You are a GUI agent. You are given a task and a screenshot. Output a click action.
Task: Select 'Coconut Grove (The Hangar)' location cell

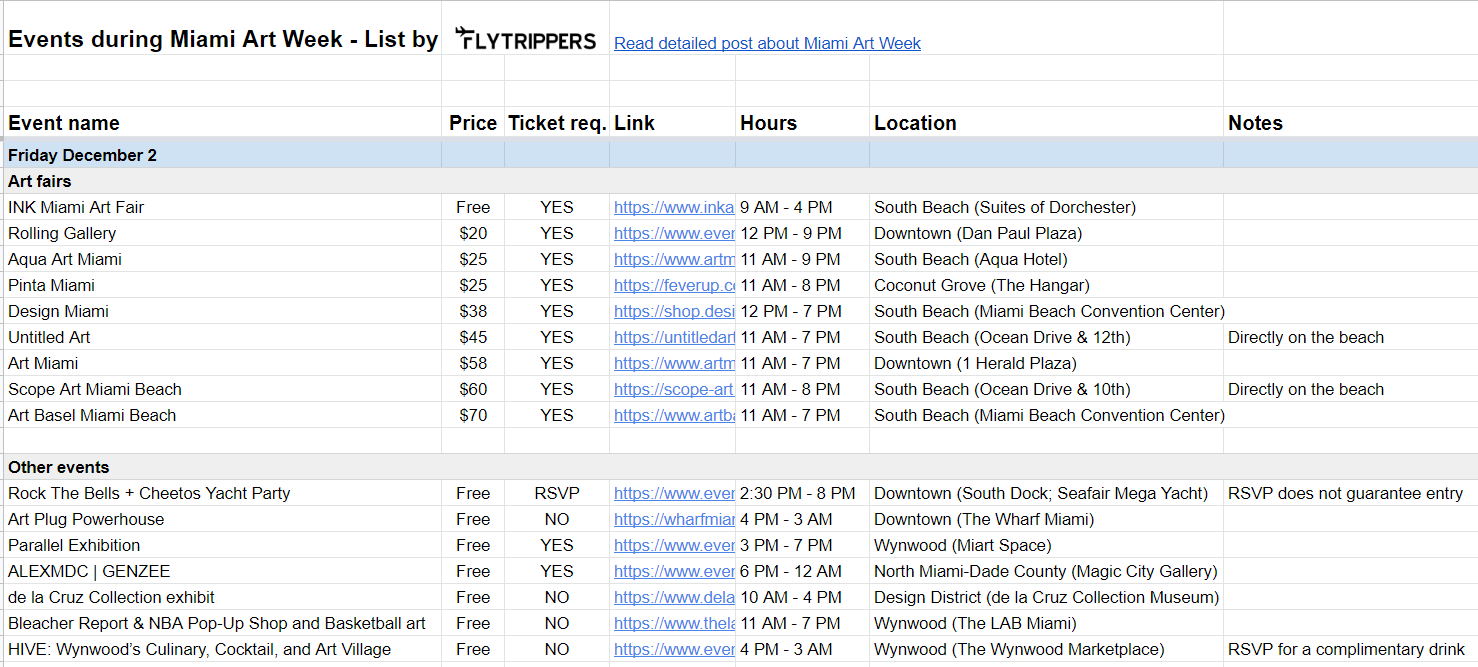coord(1046,285)
